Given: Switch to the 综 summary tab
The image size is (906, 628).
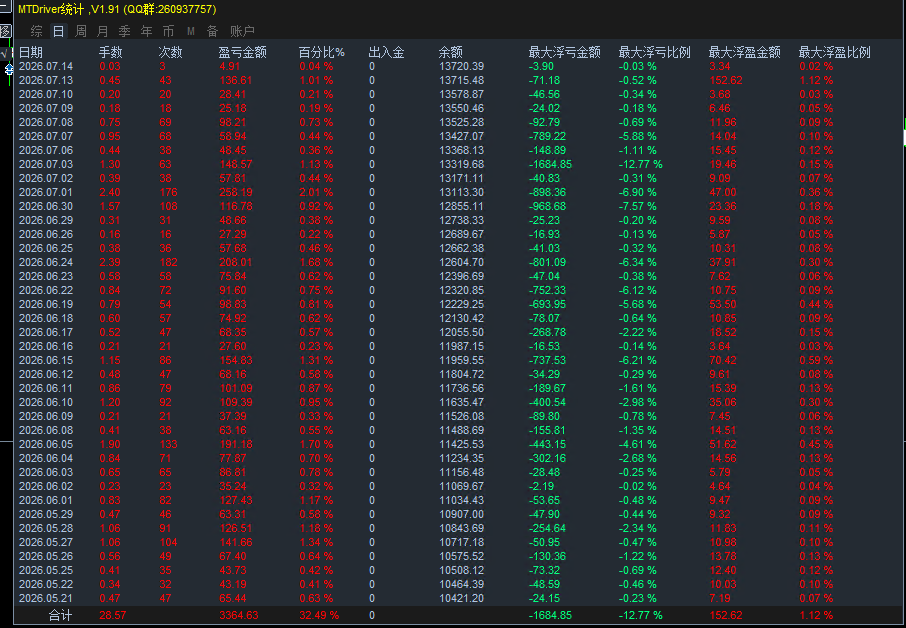Looking at the screenshot, I should pyautogui.click(x=36, y=31).
